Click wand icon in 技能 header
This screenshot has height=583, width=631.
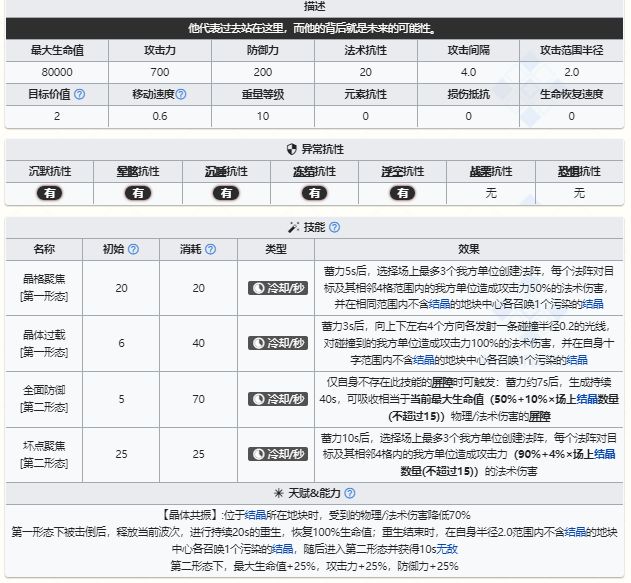(x=293, y=227)
